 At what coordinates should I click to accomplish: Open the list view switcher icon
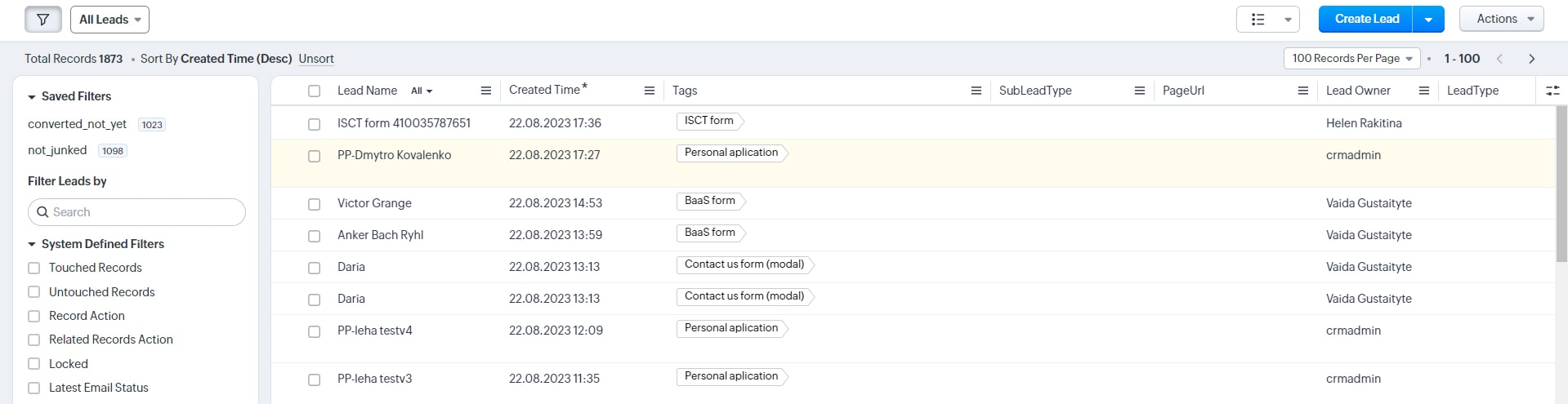pos(1267,20)
